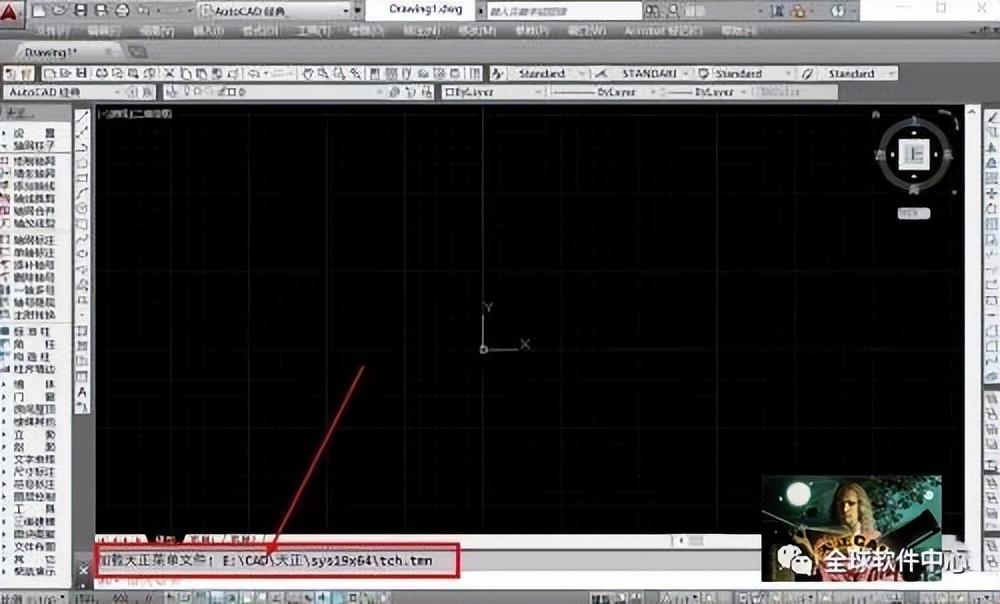Image resolution: width=1000 pixels, height=604 pixels.
Task: Expand the 门窗 item in Tianzheng panel
Action: (34, 397)
